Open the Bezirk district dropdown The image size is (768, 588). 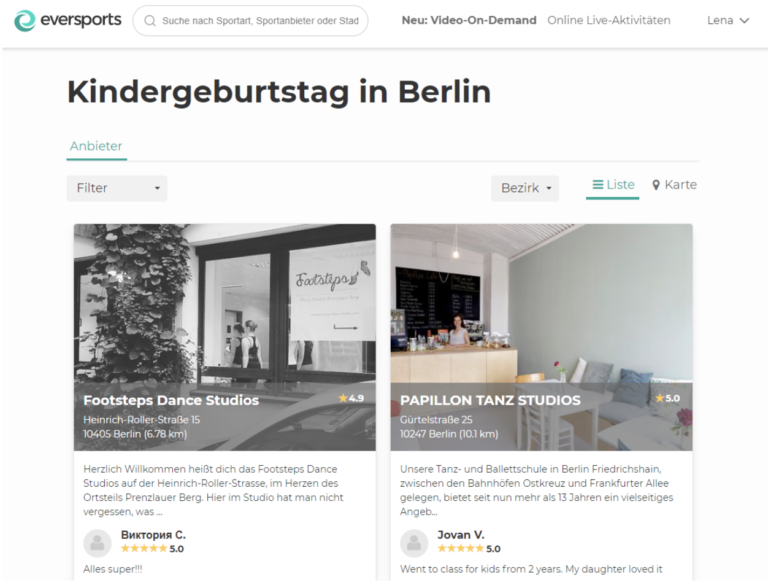point(525,188)
